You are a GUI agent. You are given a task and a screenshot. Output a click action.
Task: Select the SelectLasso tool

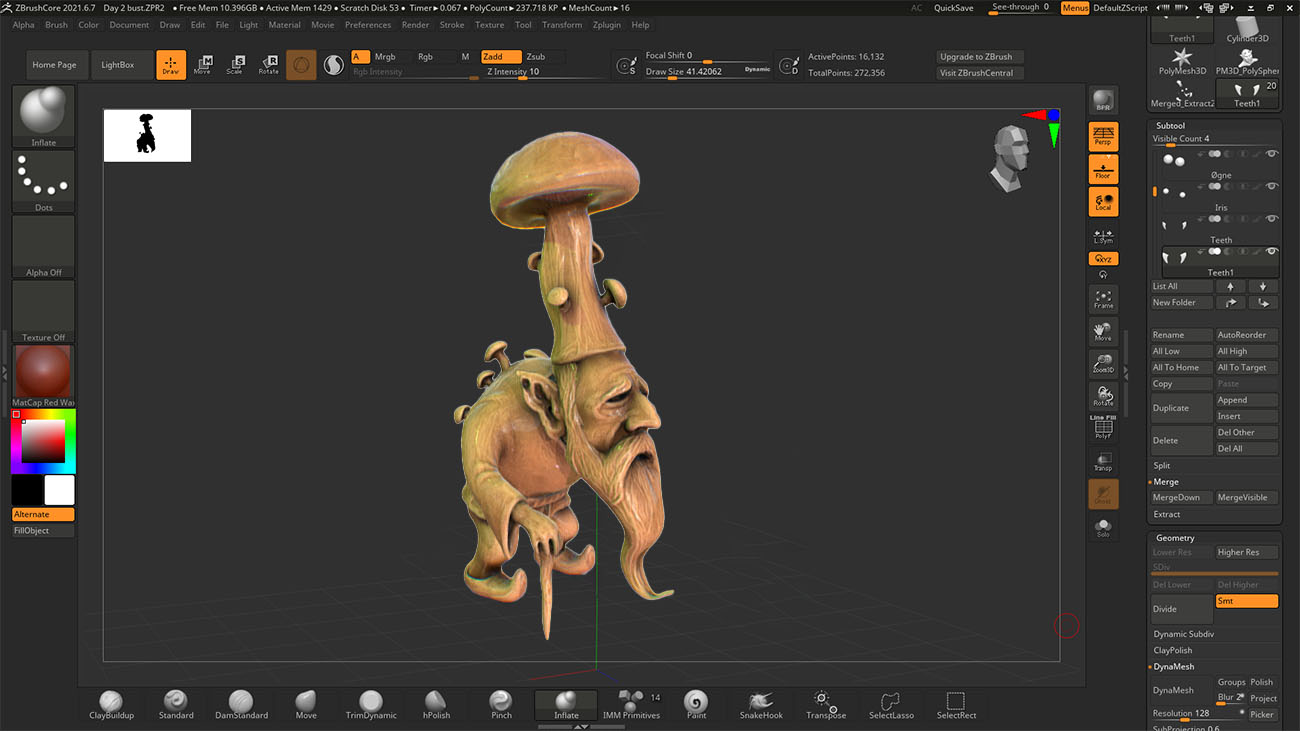coord(890,703)
